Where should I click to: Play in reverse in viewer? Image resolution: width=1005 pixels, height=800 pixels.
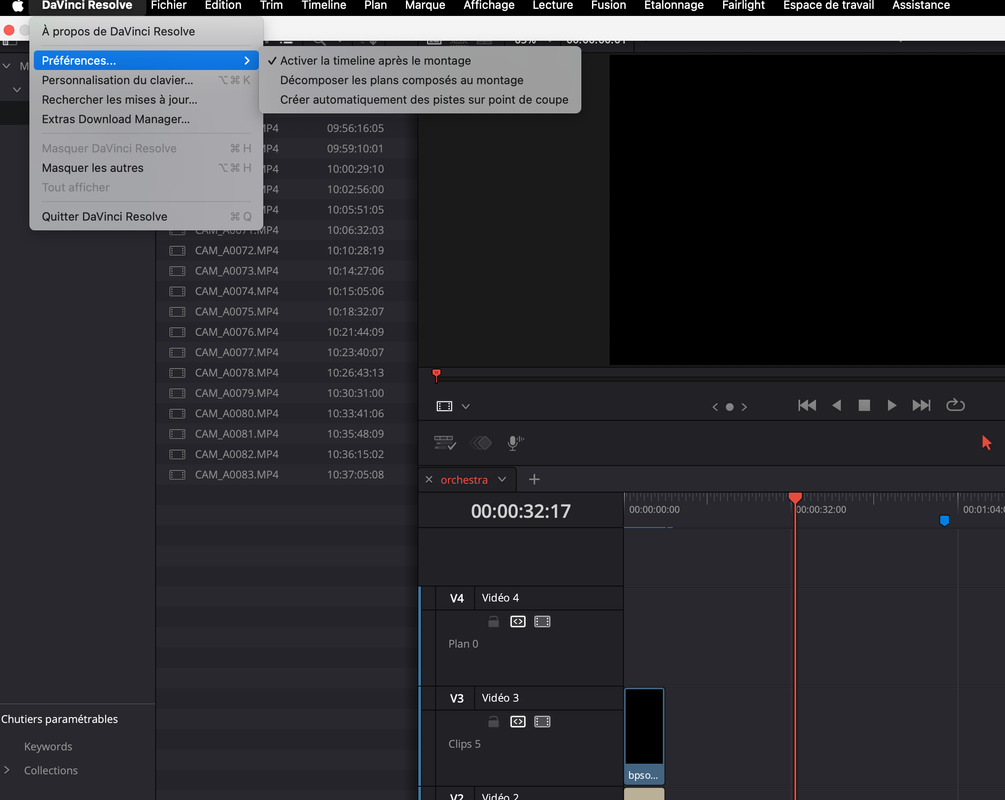pyautogui.click(x=836, y=405)
